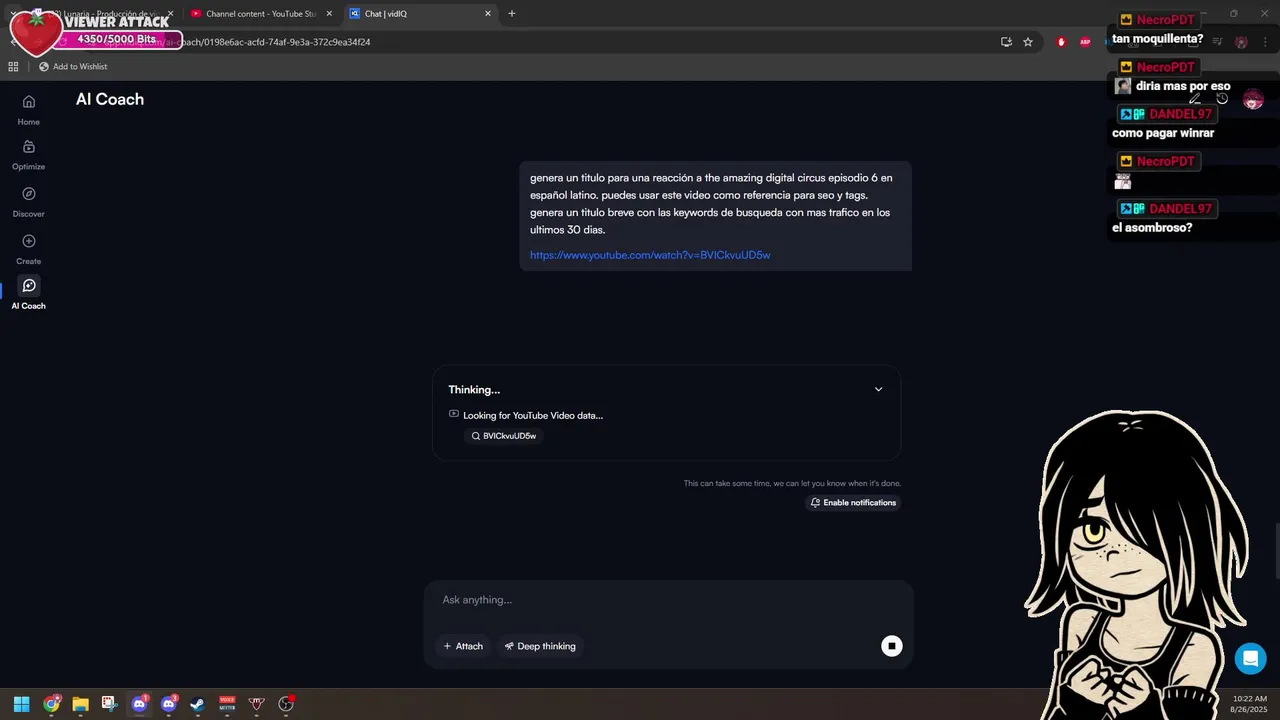The image size is (1280, 720).
Task: Enable notifications for the response
Action: point(853,503)
